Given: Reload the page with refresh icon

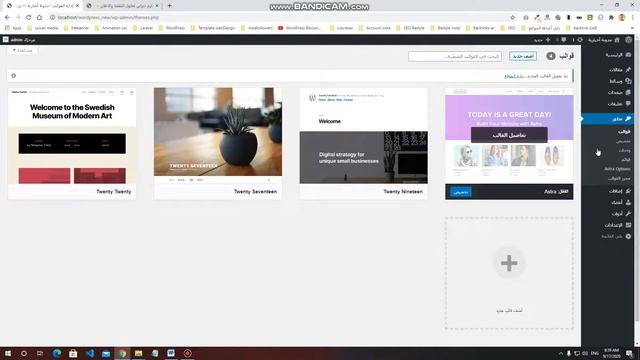Looking at the screenshot, I should pyautogui.click(x=29, y=18).
